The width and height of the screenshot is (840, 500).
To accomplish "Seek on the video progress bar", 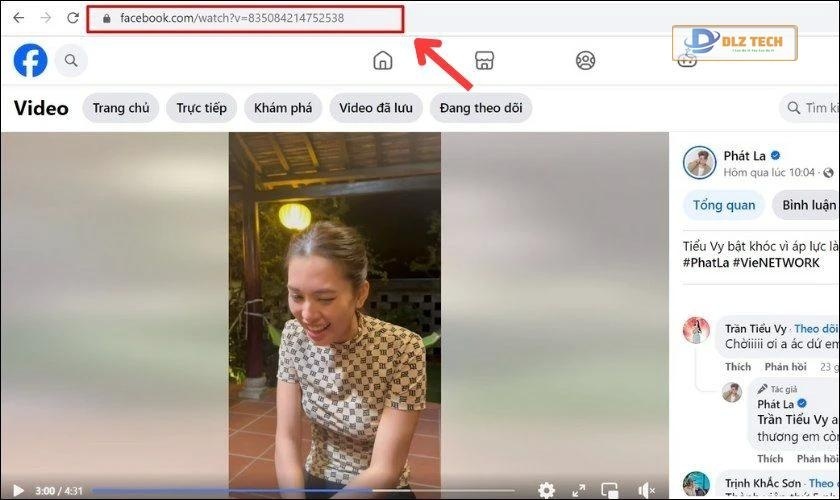I will click(303, 490).
